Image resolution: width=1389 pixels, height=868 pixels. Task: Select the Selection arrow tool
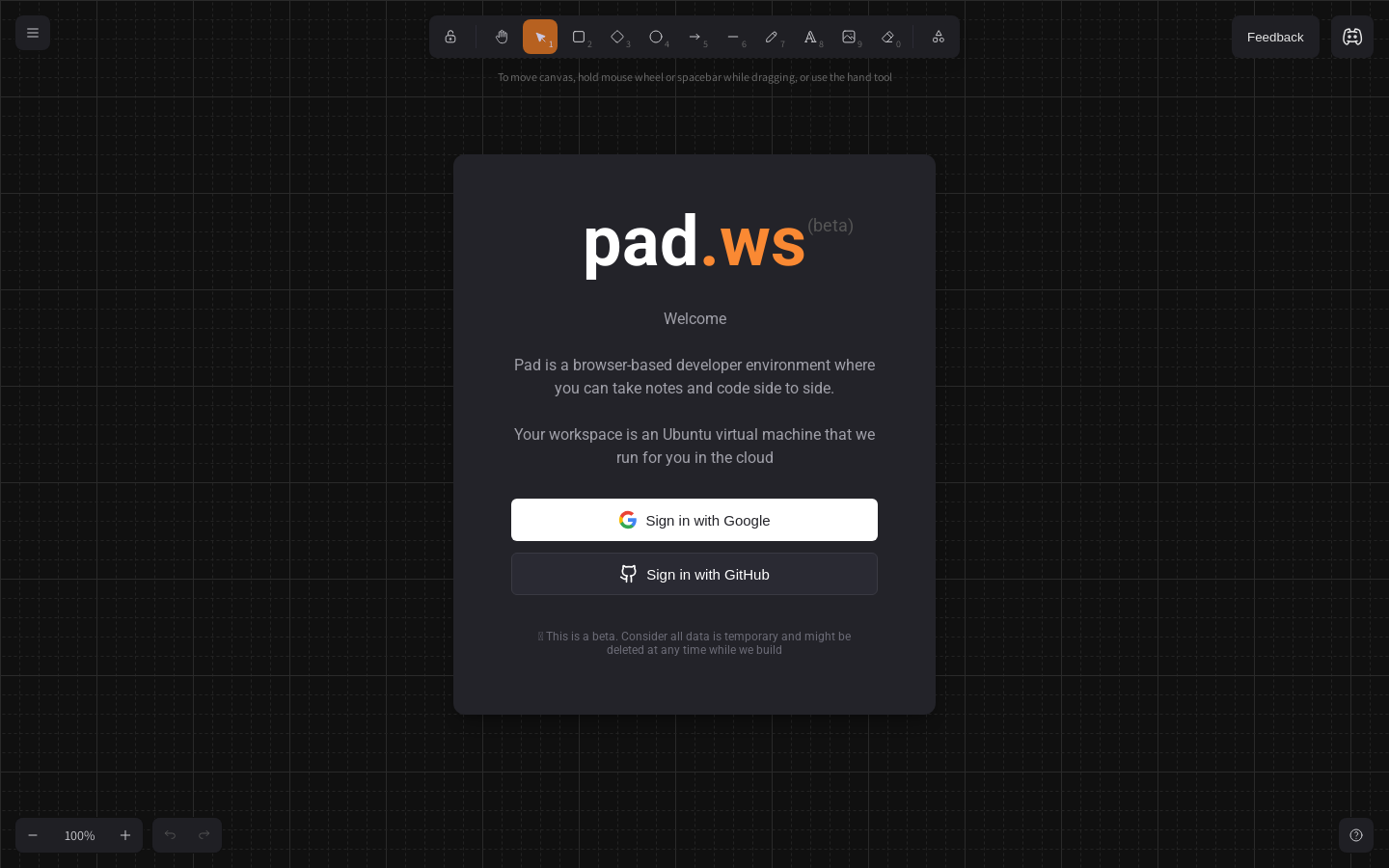[540, 37]
